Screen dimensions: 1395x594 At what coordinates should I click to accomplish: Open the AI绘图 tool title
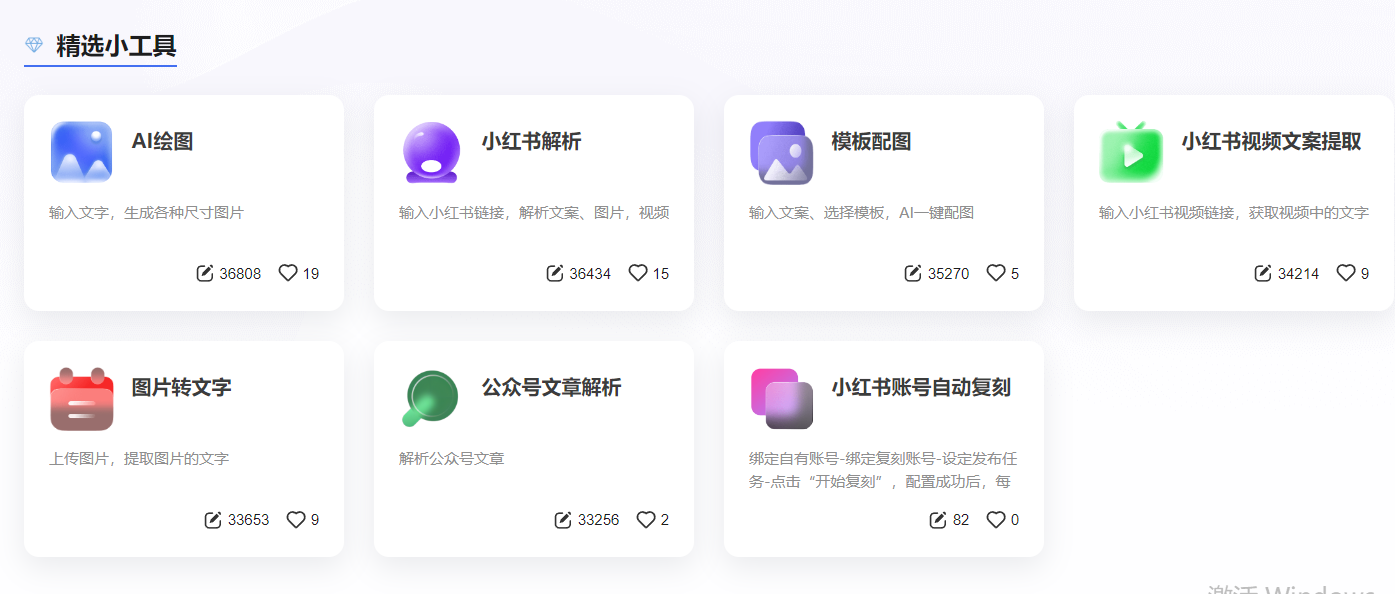(x=162, y=141)
